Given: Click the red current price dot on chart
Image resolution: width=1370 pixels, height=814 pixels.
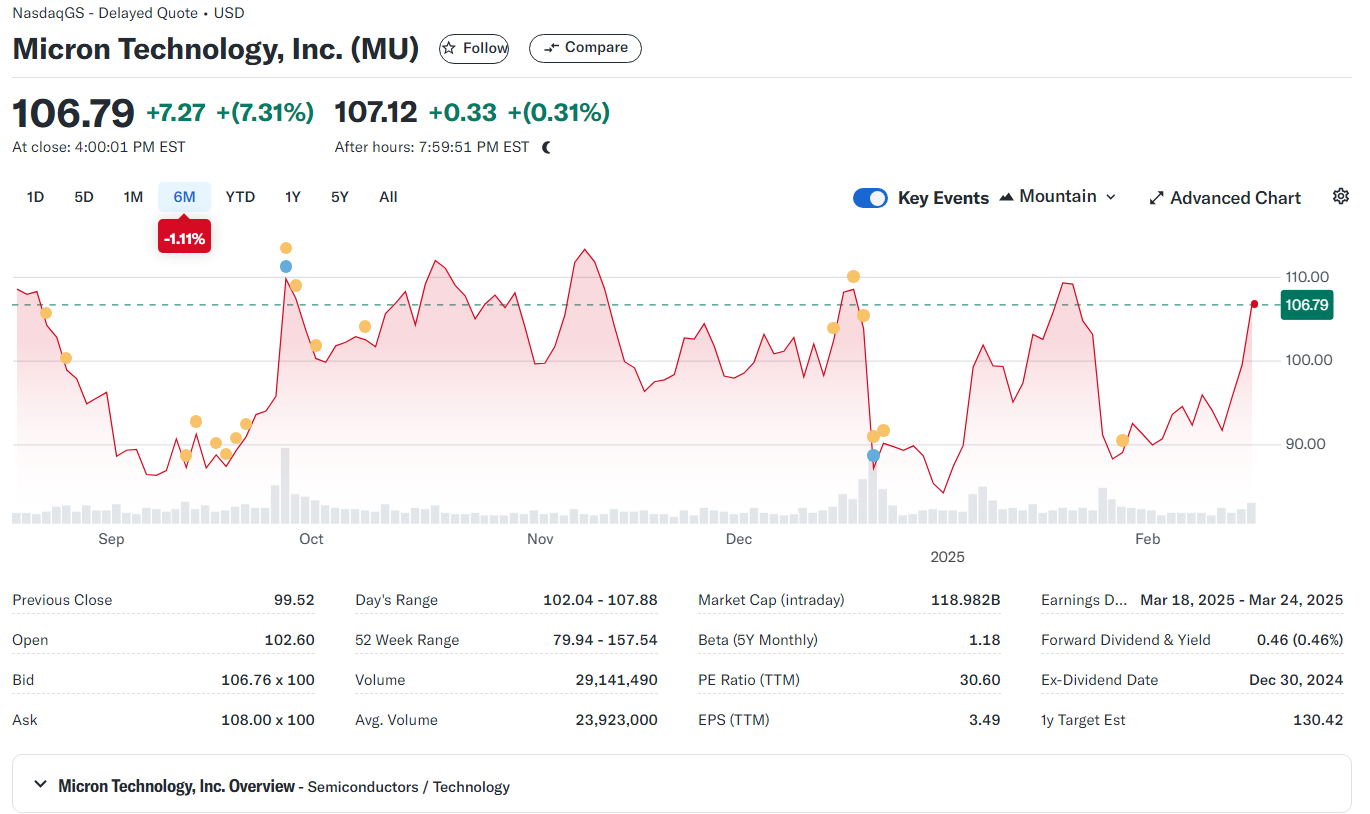Looking at the screenshot, I should click(1254, 304).
